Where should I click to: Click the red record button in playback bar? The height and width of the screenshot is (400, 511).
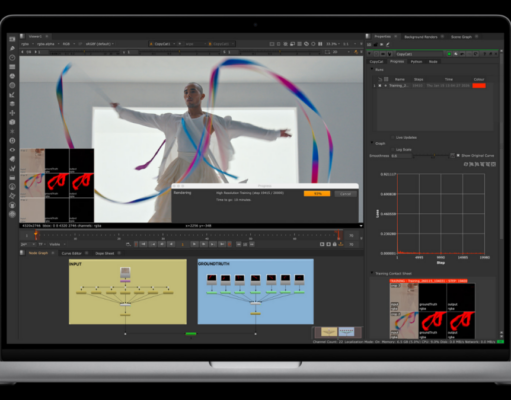coord(229,244)
